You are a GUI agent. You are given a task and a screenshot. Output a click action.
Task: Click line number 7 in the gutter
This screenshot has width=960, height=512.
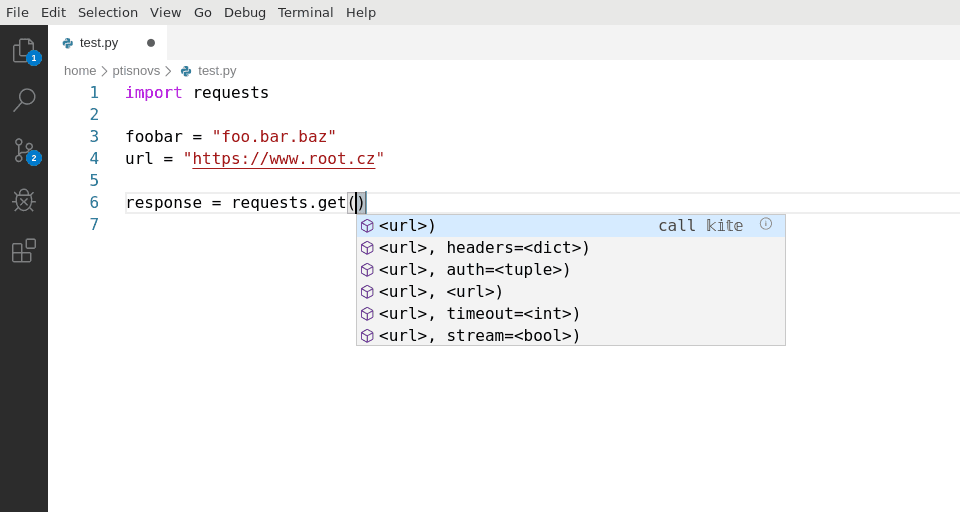coord(94,224)
